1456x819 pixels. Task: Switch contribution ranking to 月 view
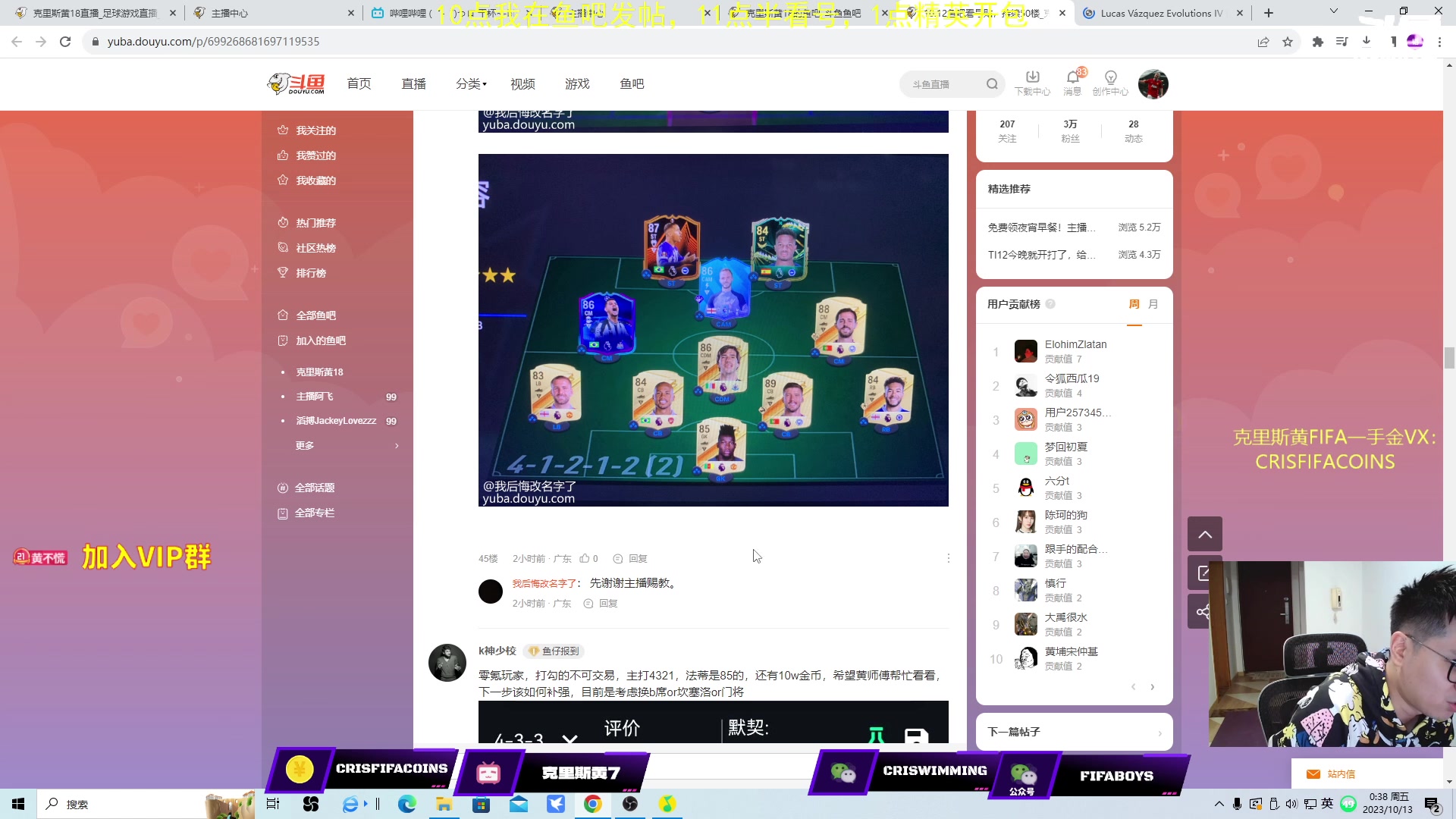1153,303
